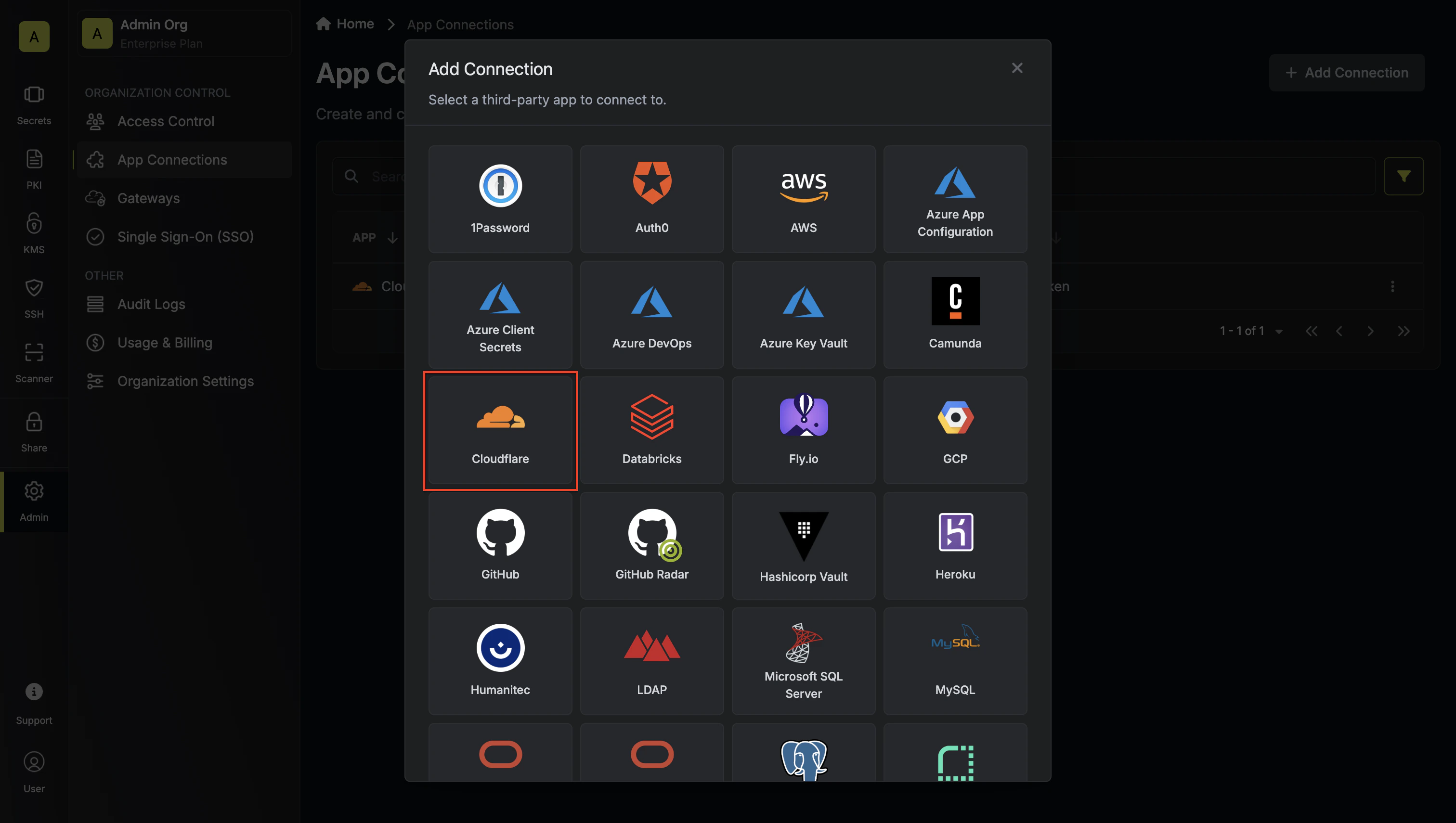This screenshot has width=1456, height=823.
Task: Choose the Azure Client Secrets tile
Action: click(500, 314)
